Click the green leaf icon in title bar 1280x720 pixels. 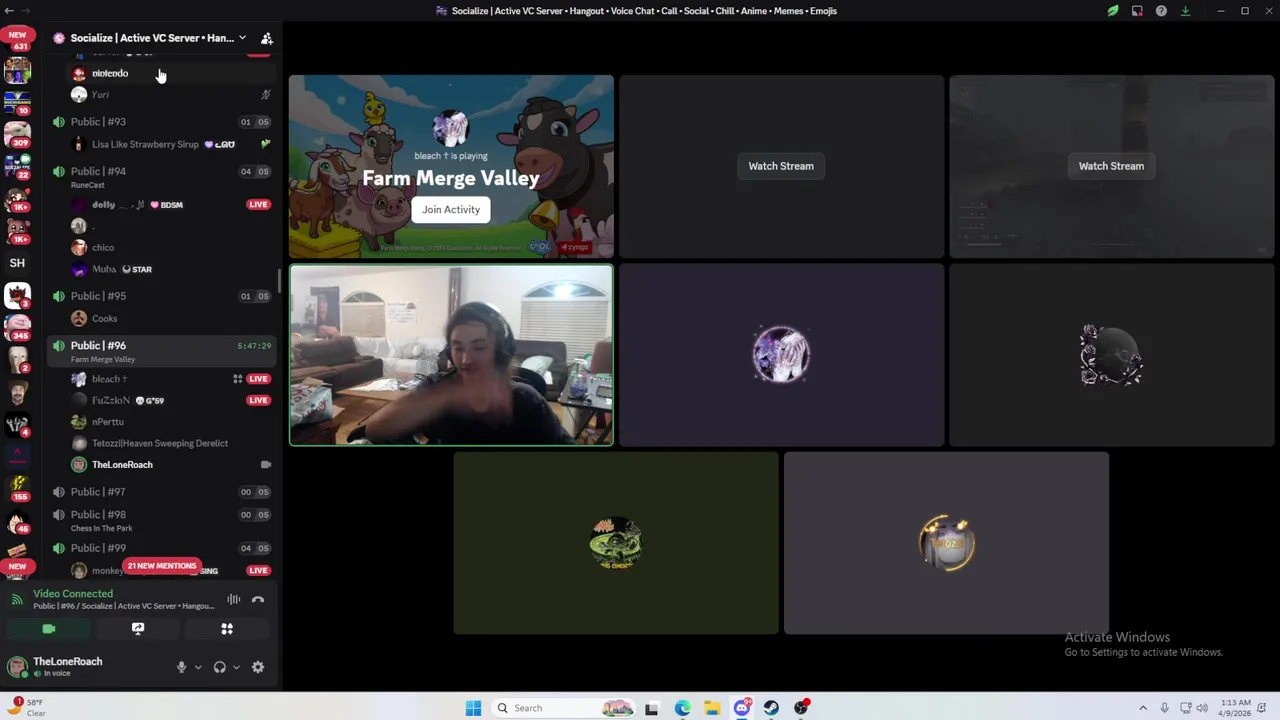tap(1113, 11)
